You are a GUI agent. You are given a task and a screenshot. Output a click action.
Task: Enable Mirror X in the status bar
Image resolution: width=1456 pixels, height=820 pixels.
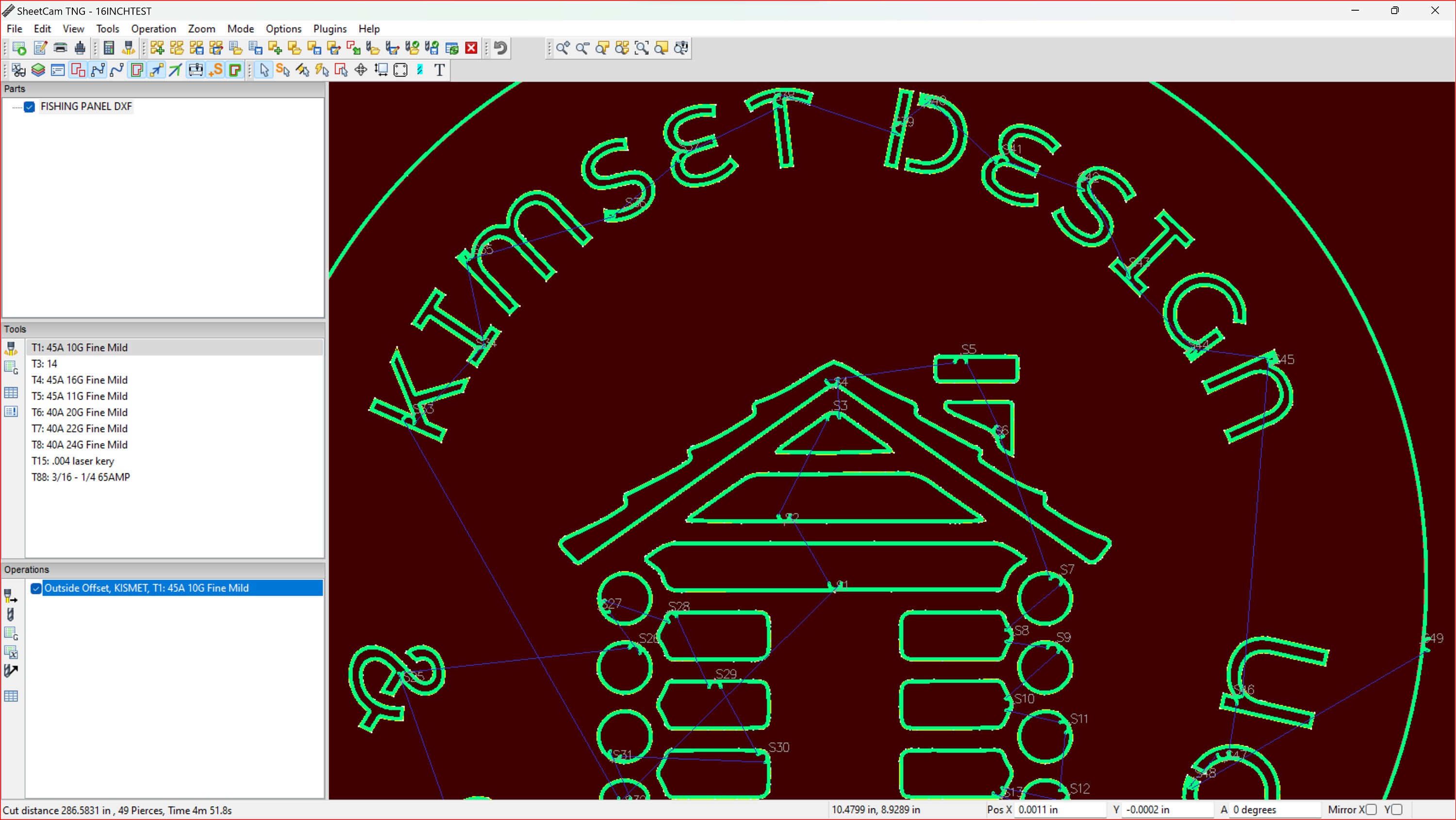click(1372, 810)
